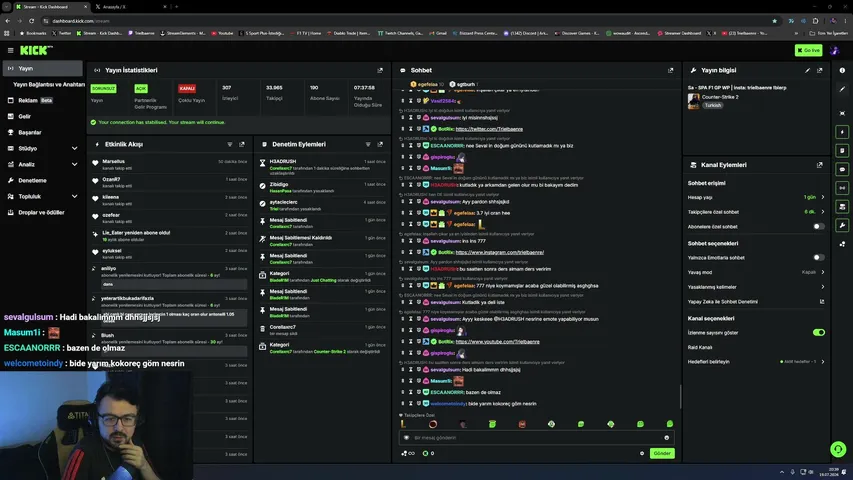Toggle the moderation log widget in right rail
The image size is (853, 480).
tap(842, 151)
